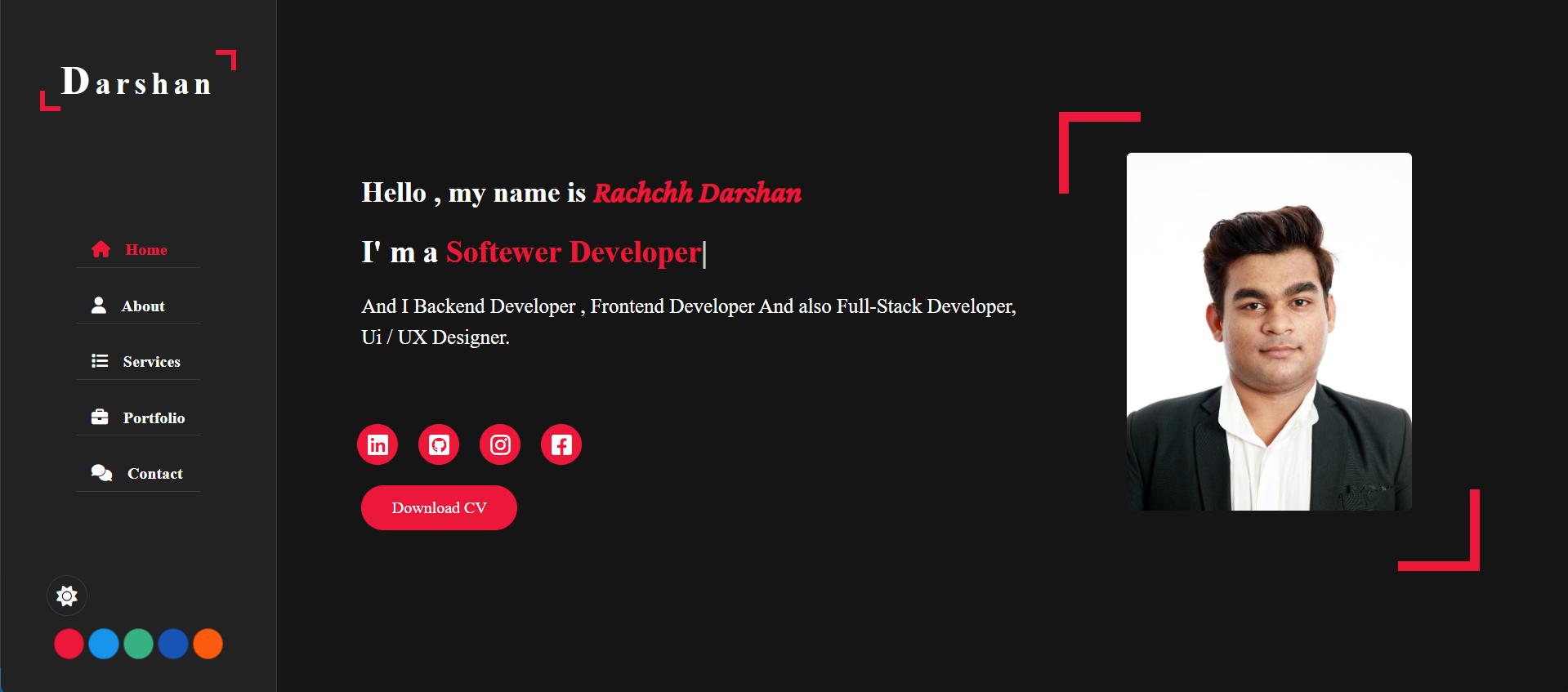
Task: Click the Contact chat bubbles icon
Action: (101, 473)
